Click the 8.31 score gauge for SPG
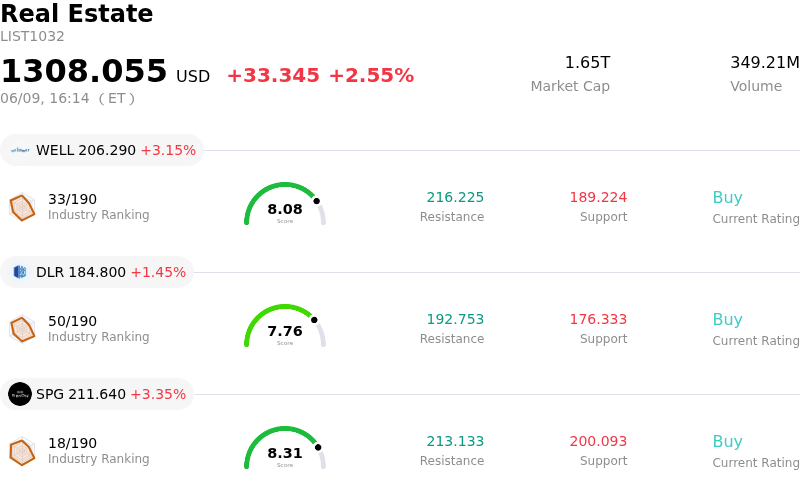Image resolution: width=800 pixels, height=488 pixels. pos(285,448)
